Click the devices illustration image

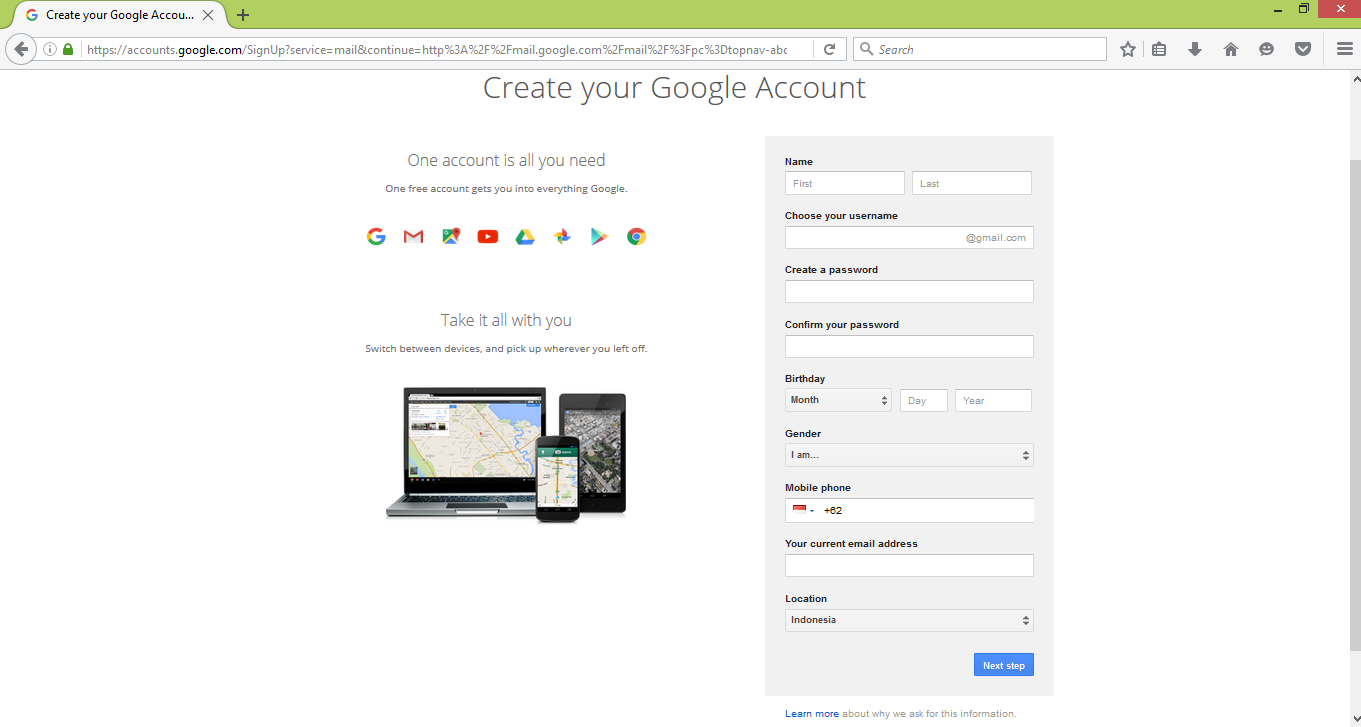tap(506, 453)
